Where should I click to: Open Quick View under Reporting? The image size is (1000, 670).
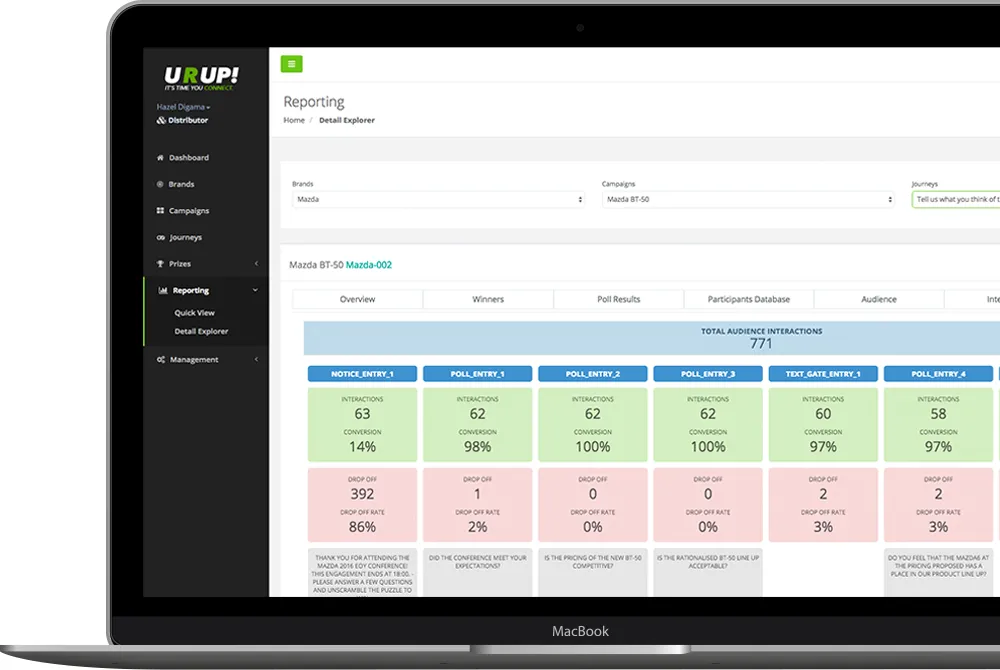[195, 313]
